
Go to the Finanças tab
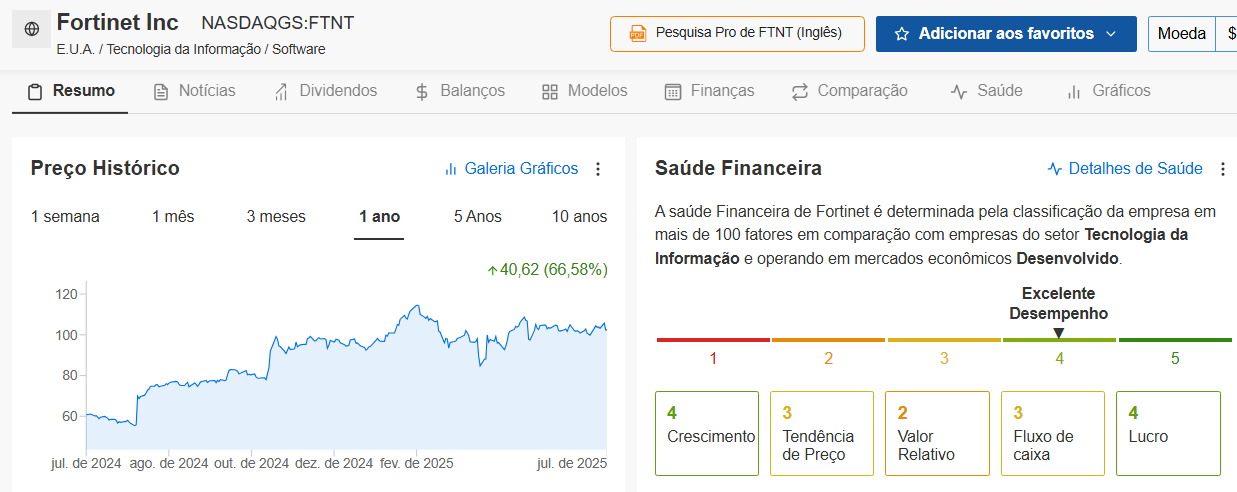(709, 91)
